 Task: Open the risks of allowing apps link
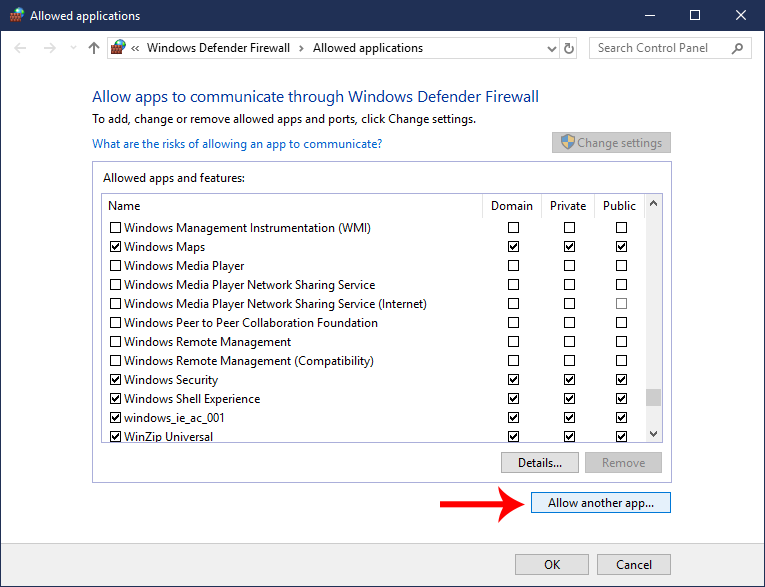pyautogui.click(x=237, y=144)
